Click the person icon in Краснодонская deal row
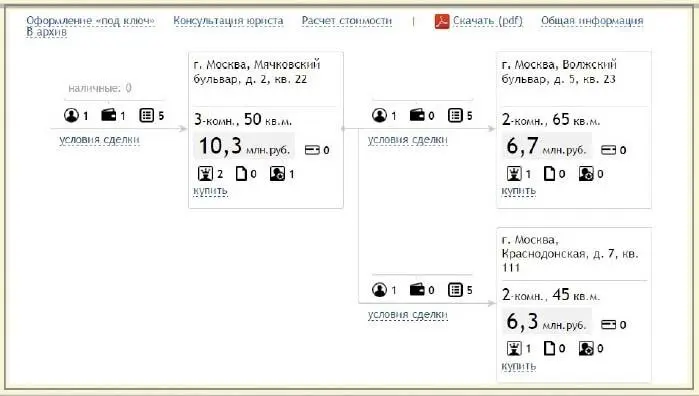Screen dimensions: 699x396 tap(379, 290)
